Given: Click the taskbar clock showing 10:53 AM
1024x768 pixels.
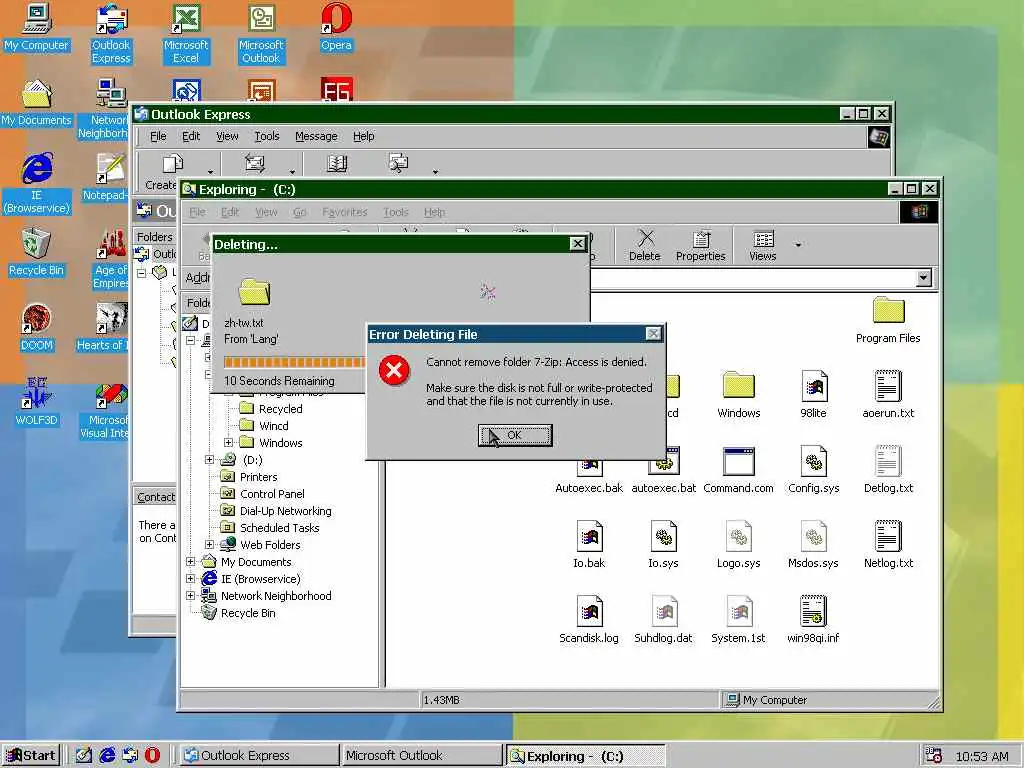Looking at the screenshot, I should pyautogui.click(x=982, y=756).
